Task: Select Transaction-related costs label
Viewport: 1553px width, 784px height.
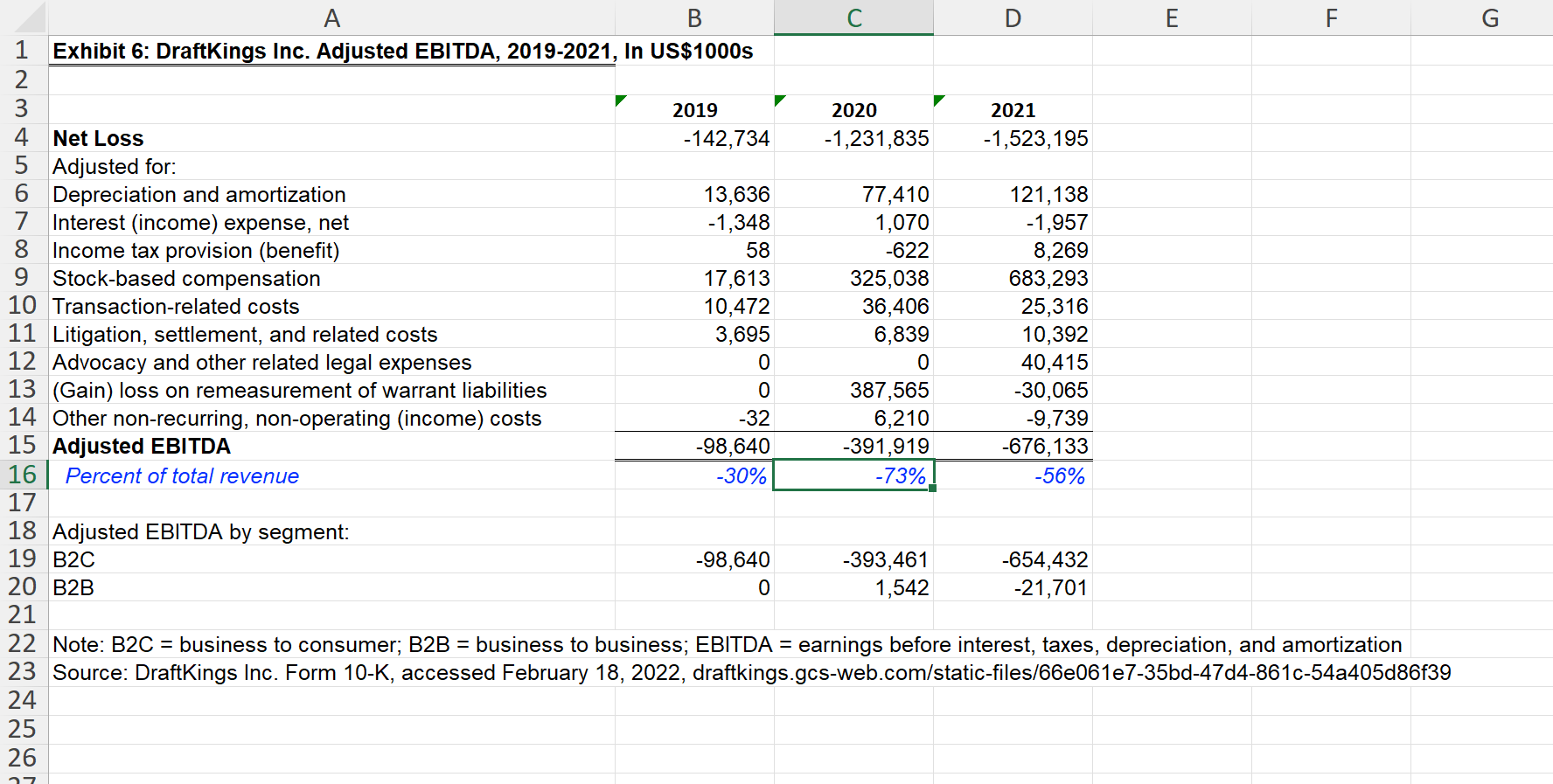Action: 331,306
